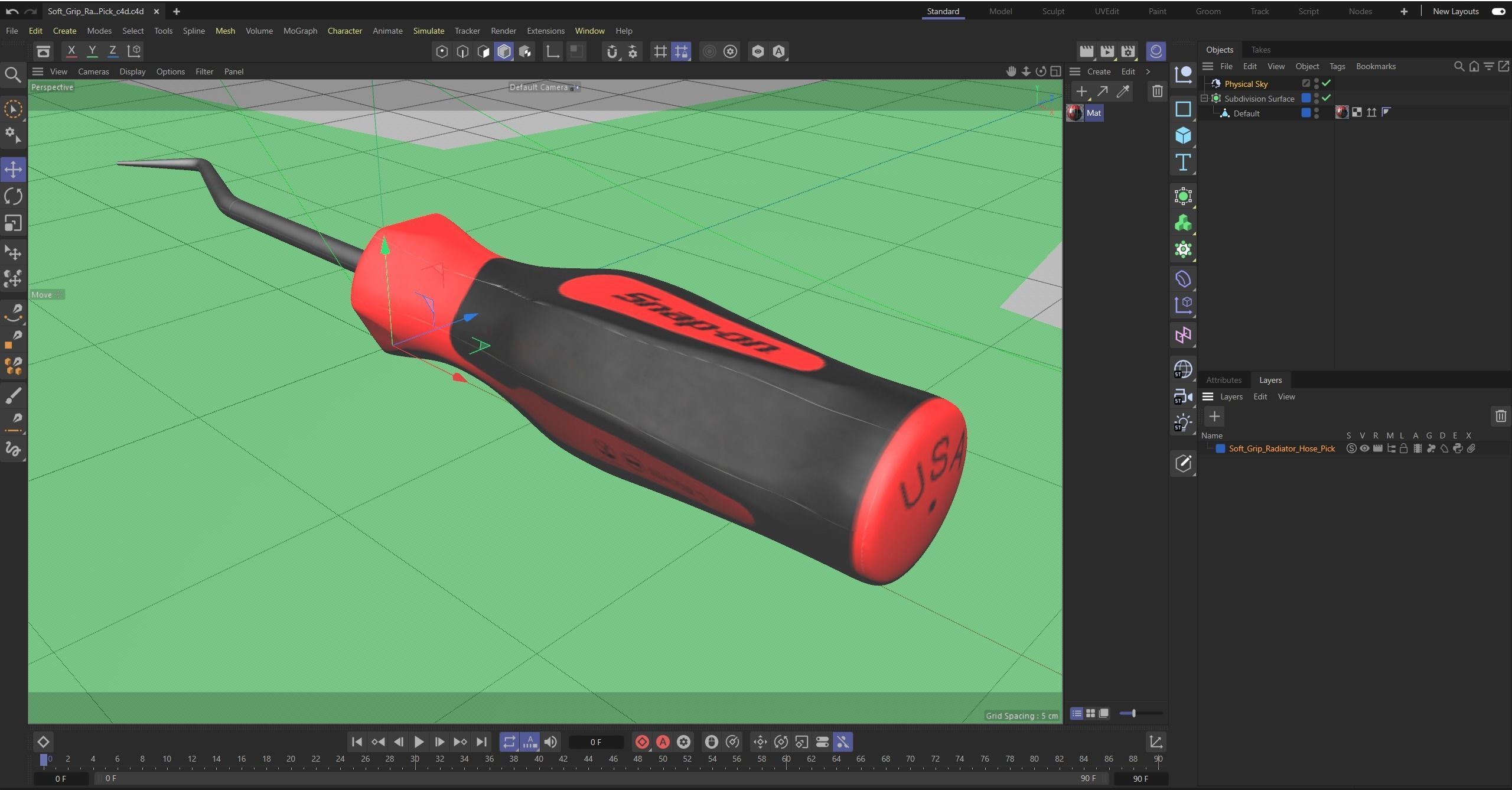Click the material eyedropper icon

[x=1123, y=92]
